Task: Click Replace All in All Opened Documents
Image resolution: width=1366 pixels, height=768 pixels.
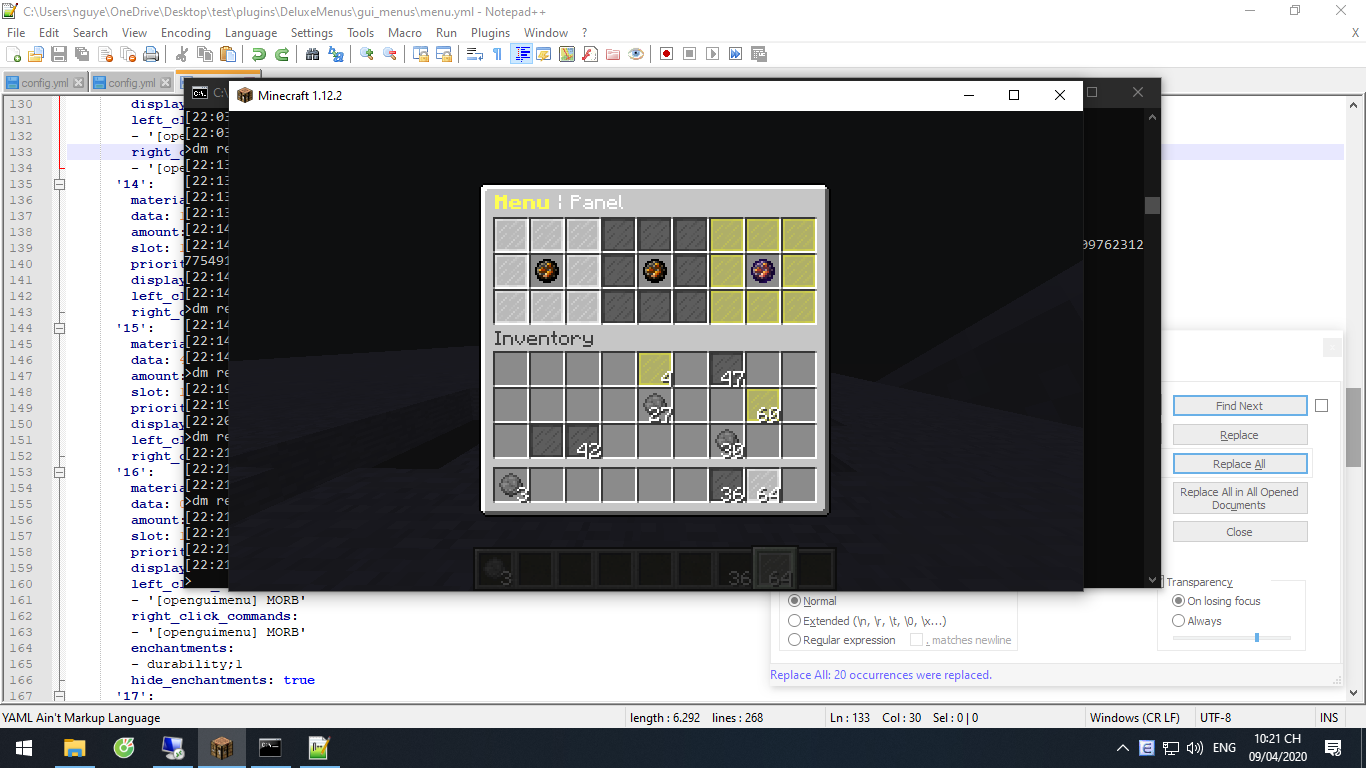Action: (1240, 498)
